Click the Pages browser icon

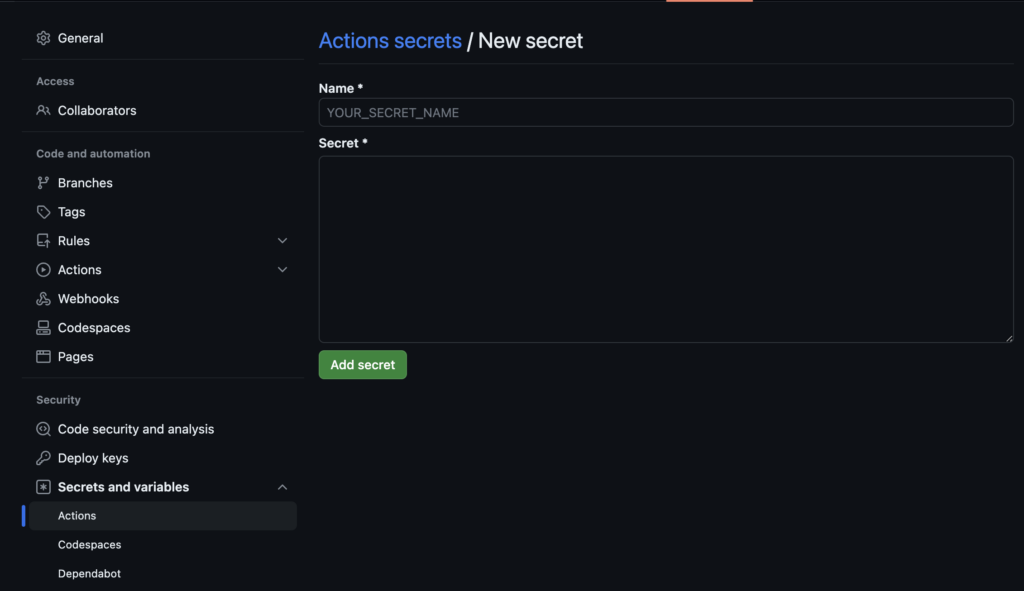43,357
